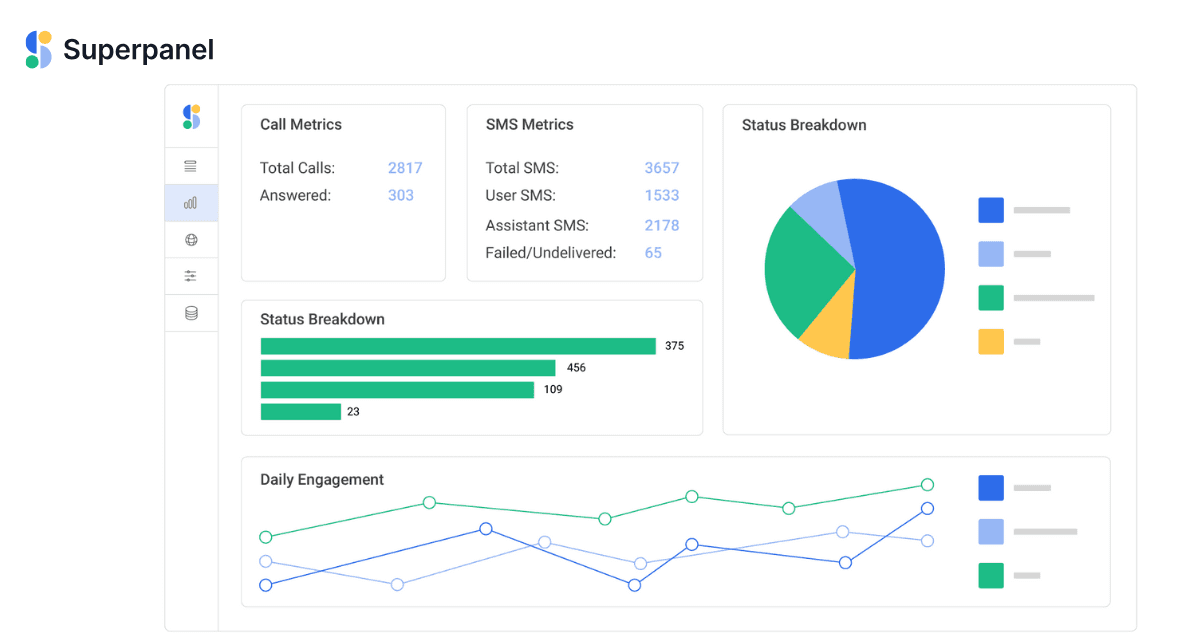Click the yellow pie chart legend swatch
The image size is (1200, 644).
click(991, 342)
